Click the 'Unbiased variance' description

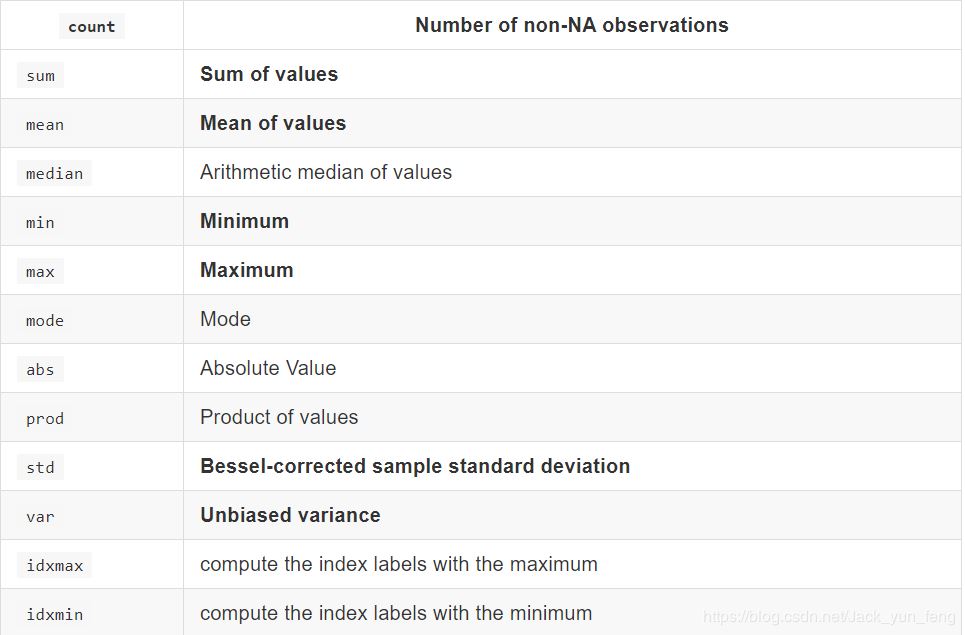pyautogui.click(x=290, y=515)
